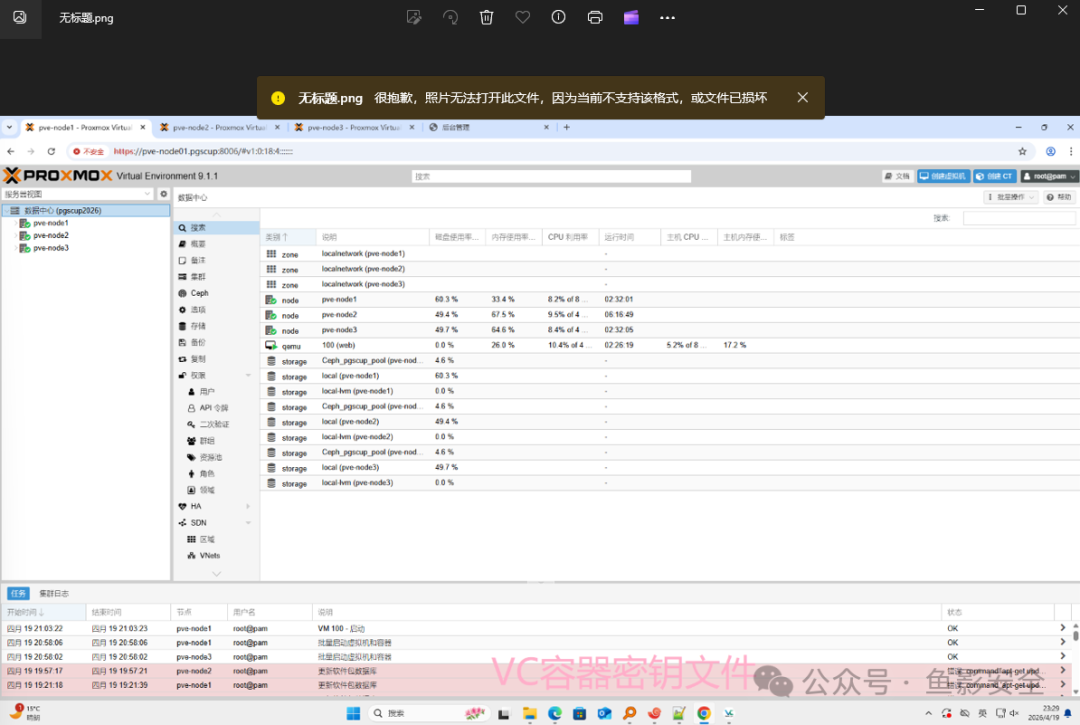Dismiss the unsupported format error notification
This screenshot has height=725, width=1080.
point(802,98)
